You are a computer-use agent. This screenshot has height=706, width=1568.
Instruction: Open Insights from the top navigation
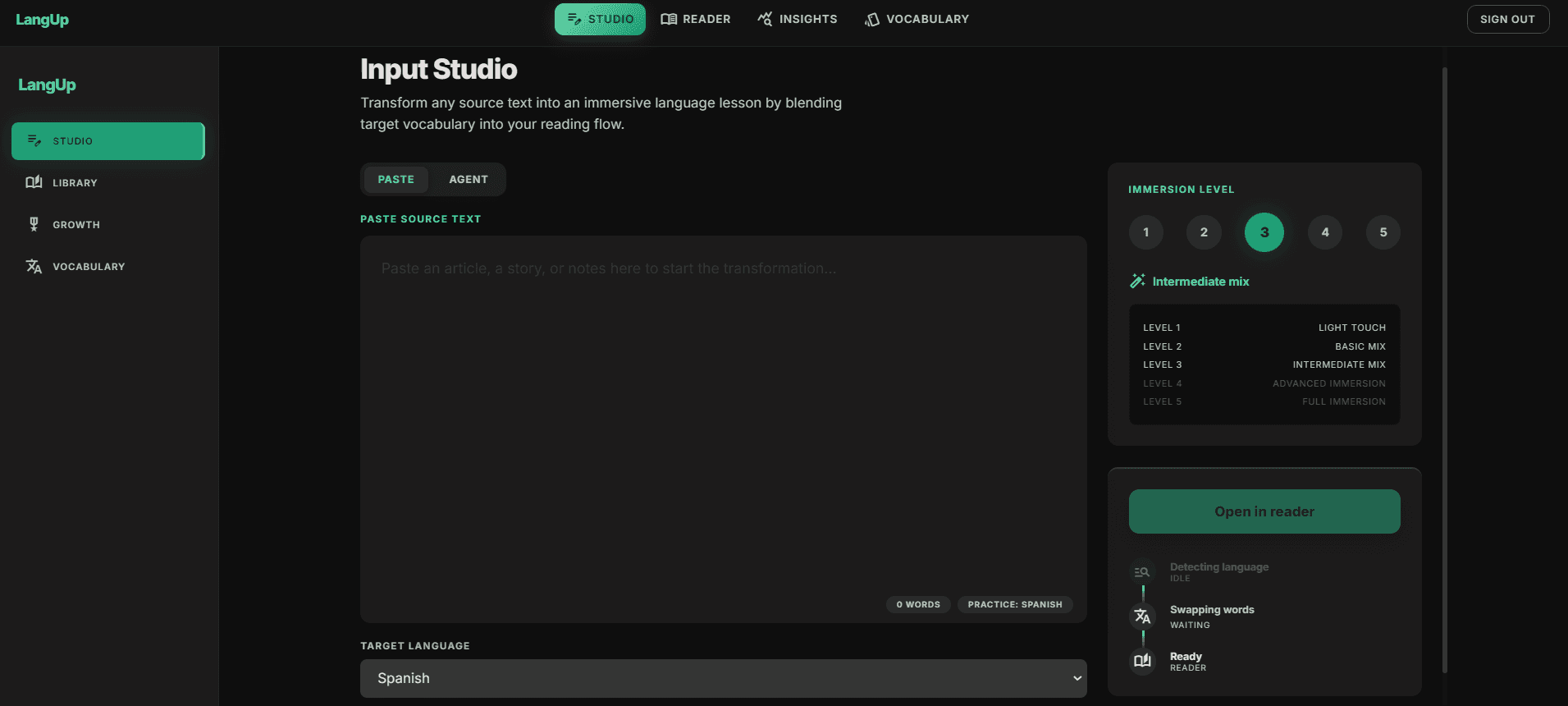798,19
